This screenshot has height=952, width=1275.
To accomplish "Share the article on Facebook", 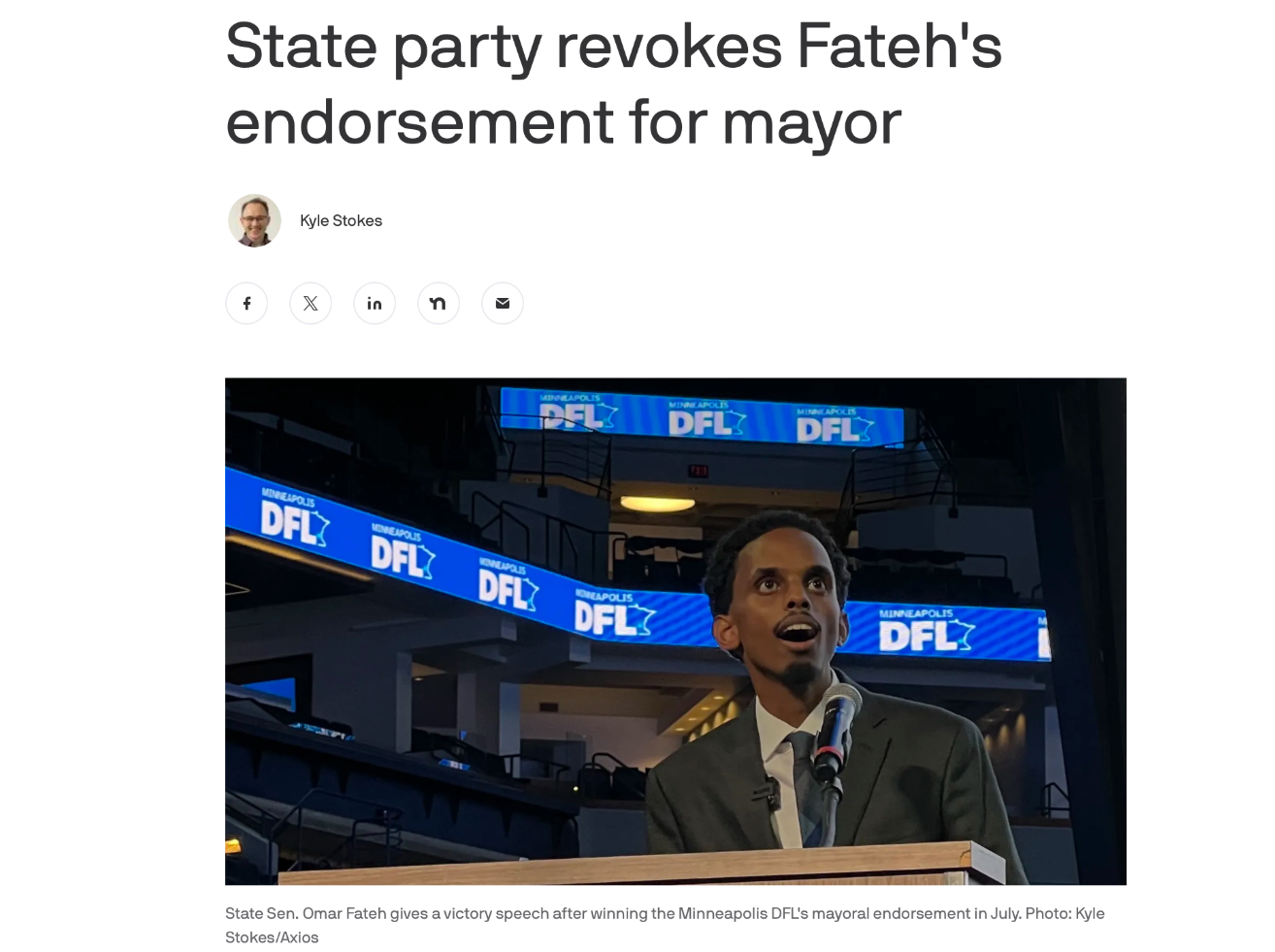I will [x=246, y=304].
